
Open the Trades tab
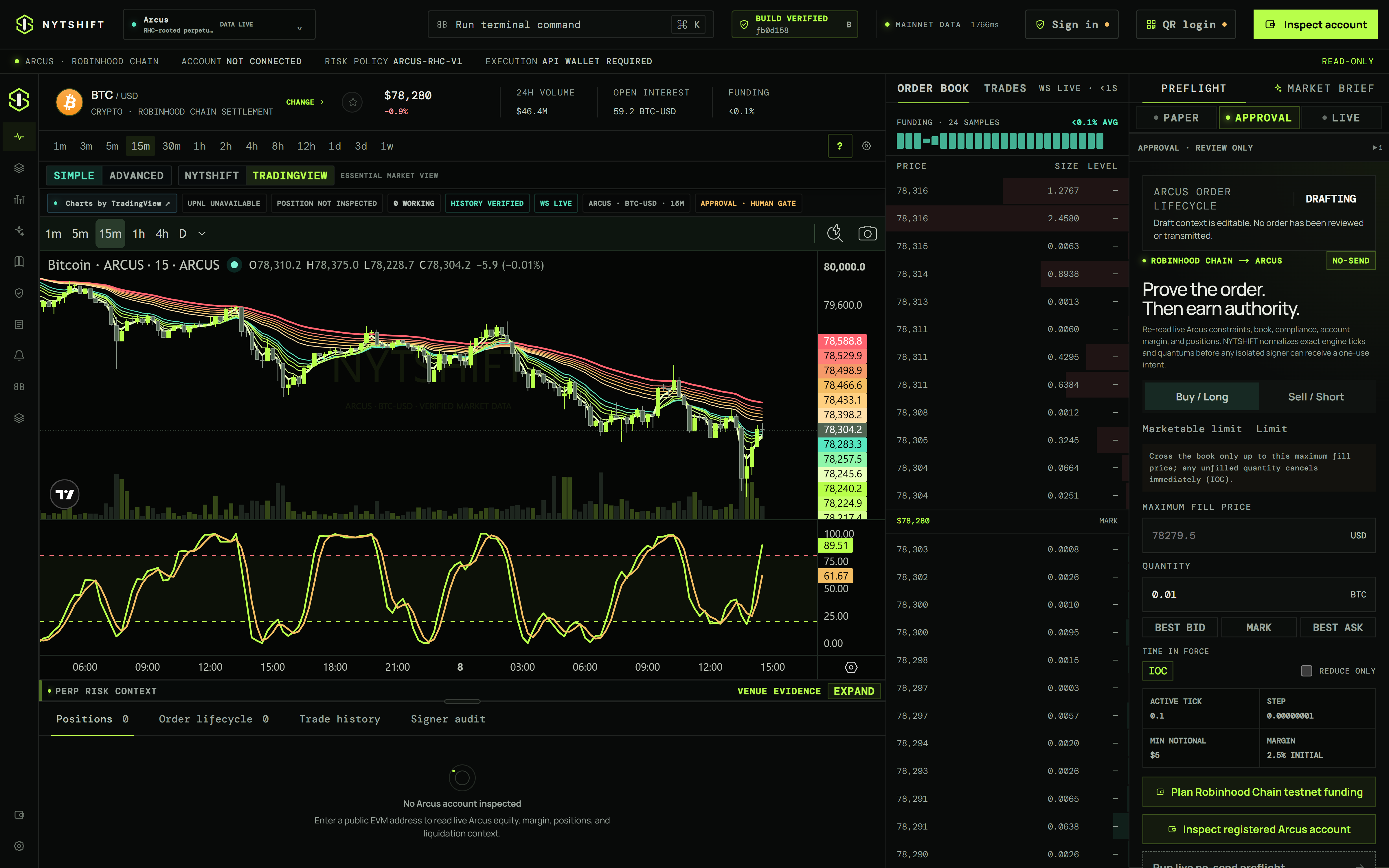click(x=1005, y=89)
